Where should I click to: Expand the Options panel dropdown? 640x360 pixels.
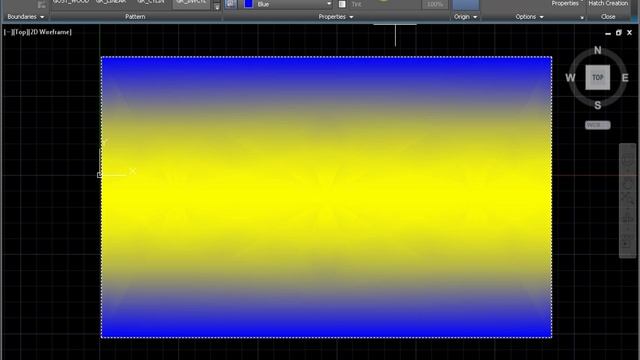(529, 17)
